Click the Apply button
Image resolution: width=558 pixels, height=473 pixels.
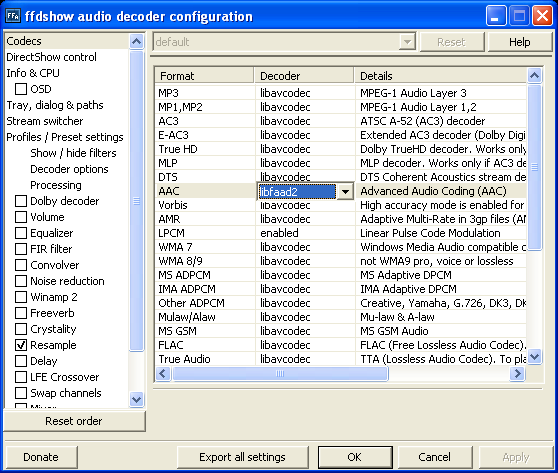[x=516, y=457]
